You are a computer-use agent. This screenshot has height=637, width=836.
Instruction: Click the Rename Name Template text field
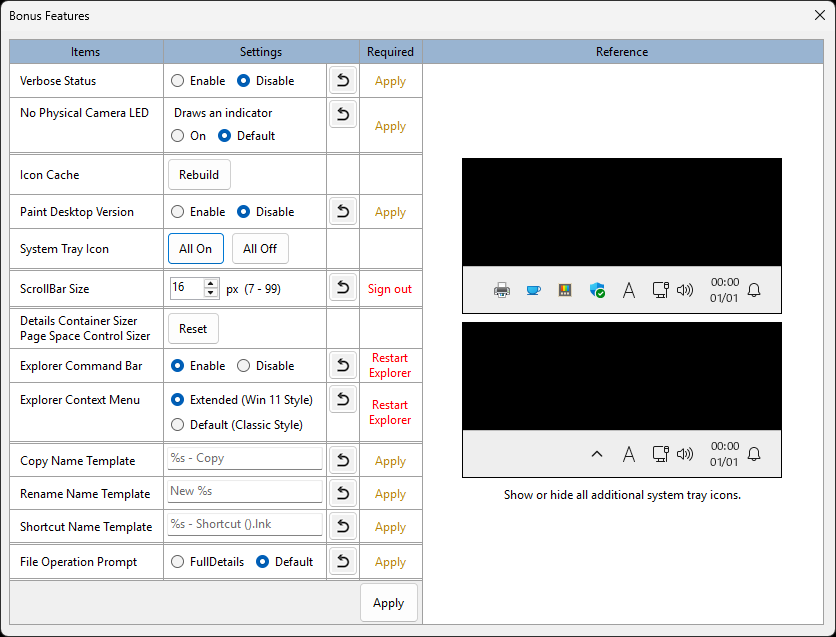tap(245, 491)
